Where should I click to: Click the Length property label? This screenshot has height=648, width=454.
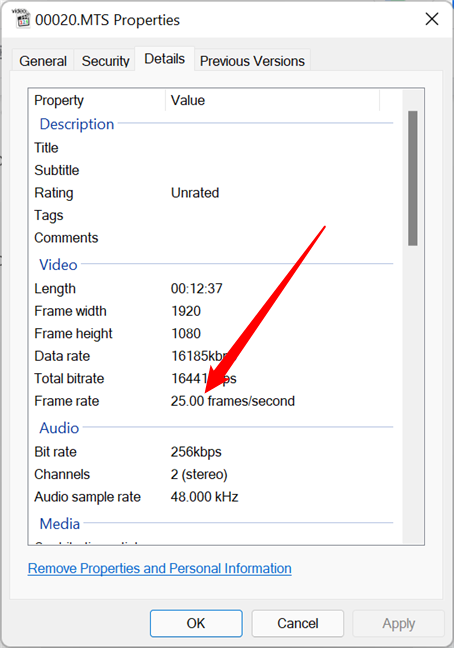55,288
